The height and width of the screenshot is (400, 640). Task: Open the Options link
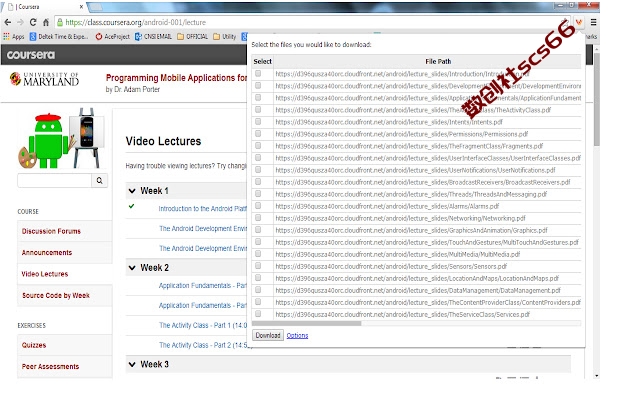pyautogui.click(x=297, y=336)
